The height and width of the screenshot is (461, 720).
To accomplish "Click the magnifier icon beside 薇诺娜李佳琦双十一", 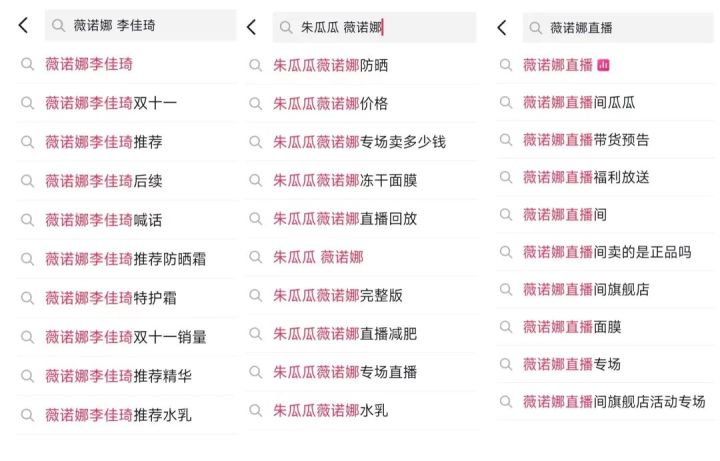I will pos(27,103).
